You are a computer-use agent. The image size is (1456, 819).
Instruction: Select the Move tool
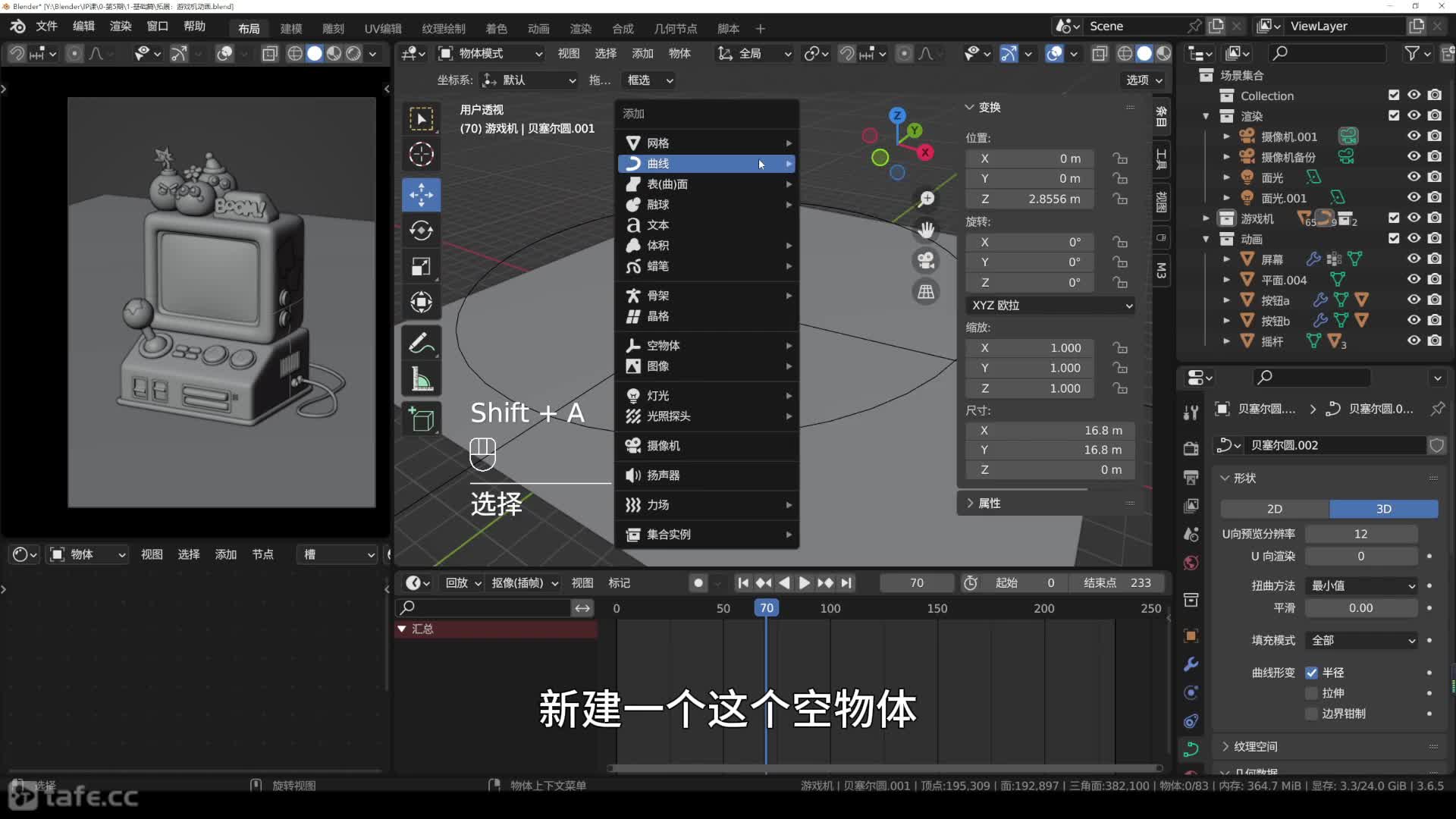[422, 195]
